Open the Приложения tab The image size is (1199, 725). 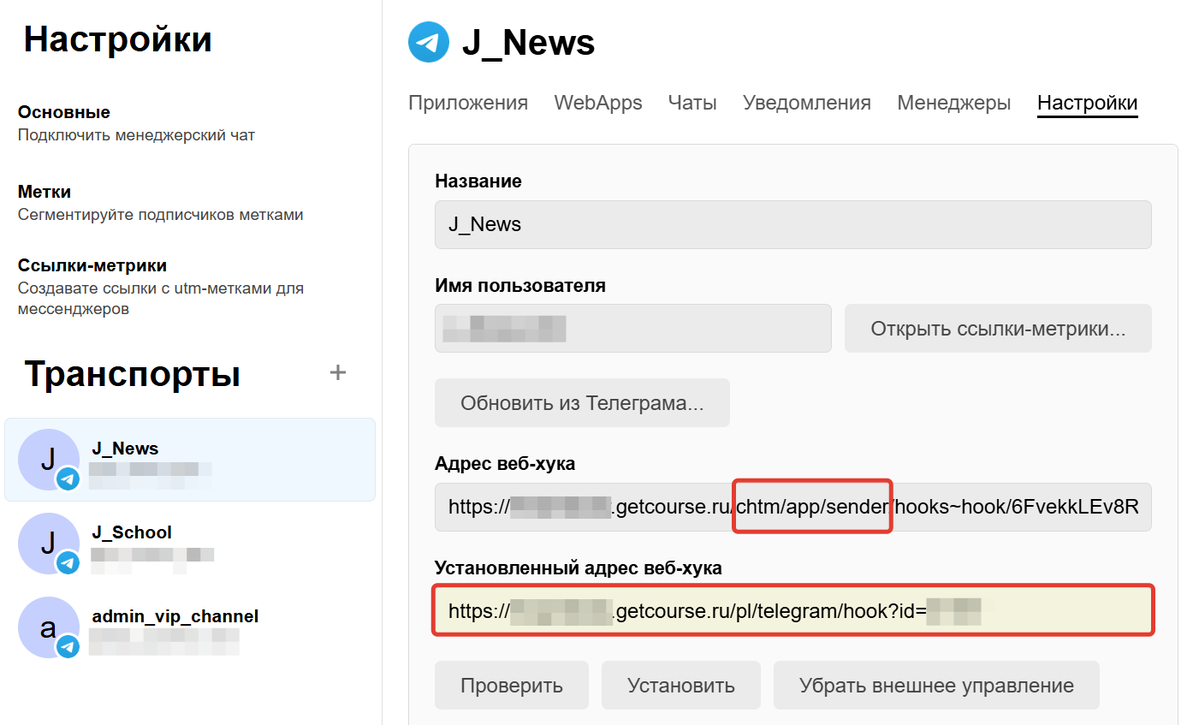point(468,102)
